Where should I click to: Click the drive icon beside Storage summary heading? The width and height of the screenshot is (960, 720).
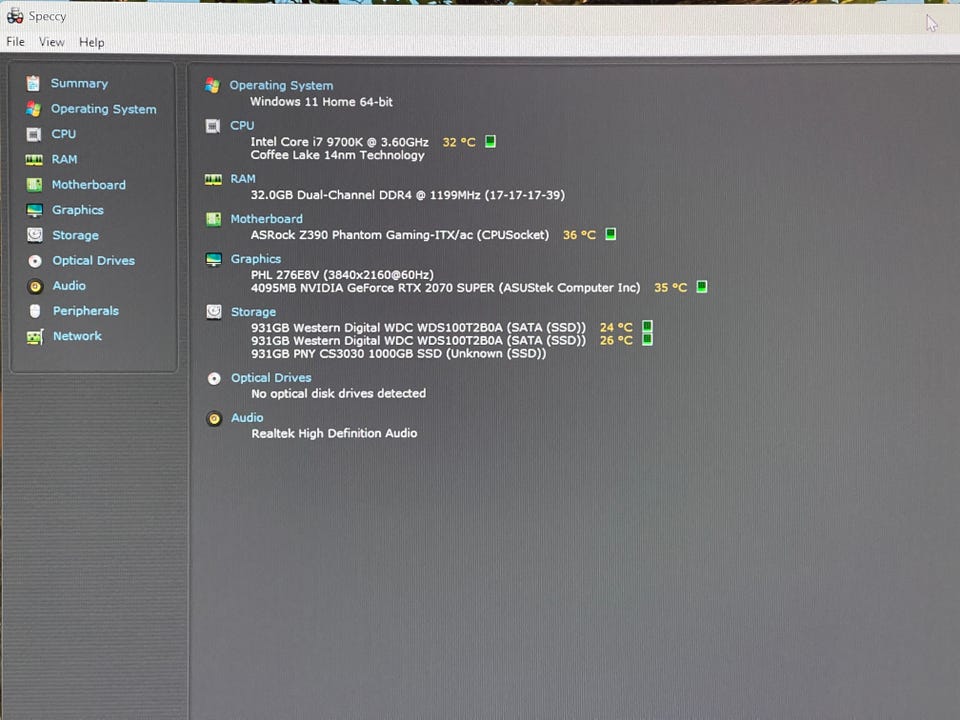(214, 312)
